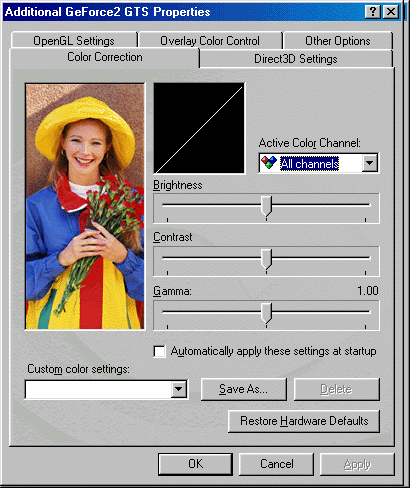Image resolution: width=410 pixels, height=488 pixels.
Task: Click the preview photo of the woman
Action: coord(85,206)
